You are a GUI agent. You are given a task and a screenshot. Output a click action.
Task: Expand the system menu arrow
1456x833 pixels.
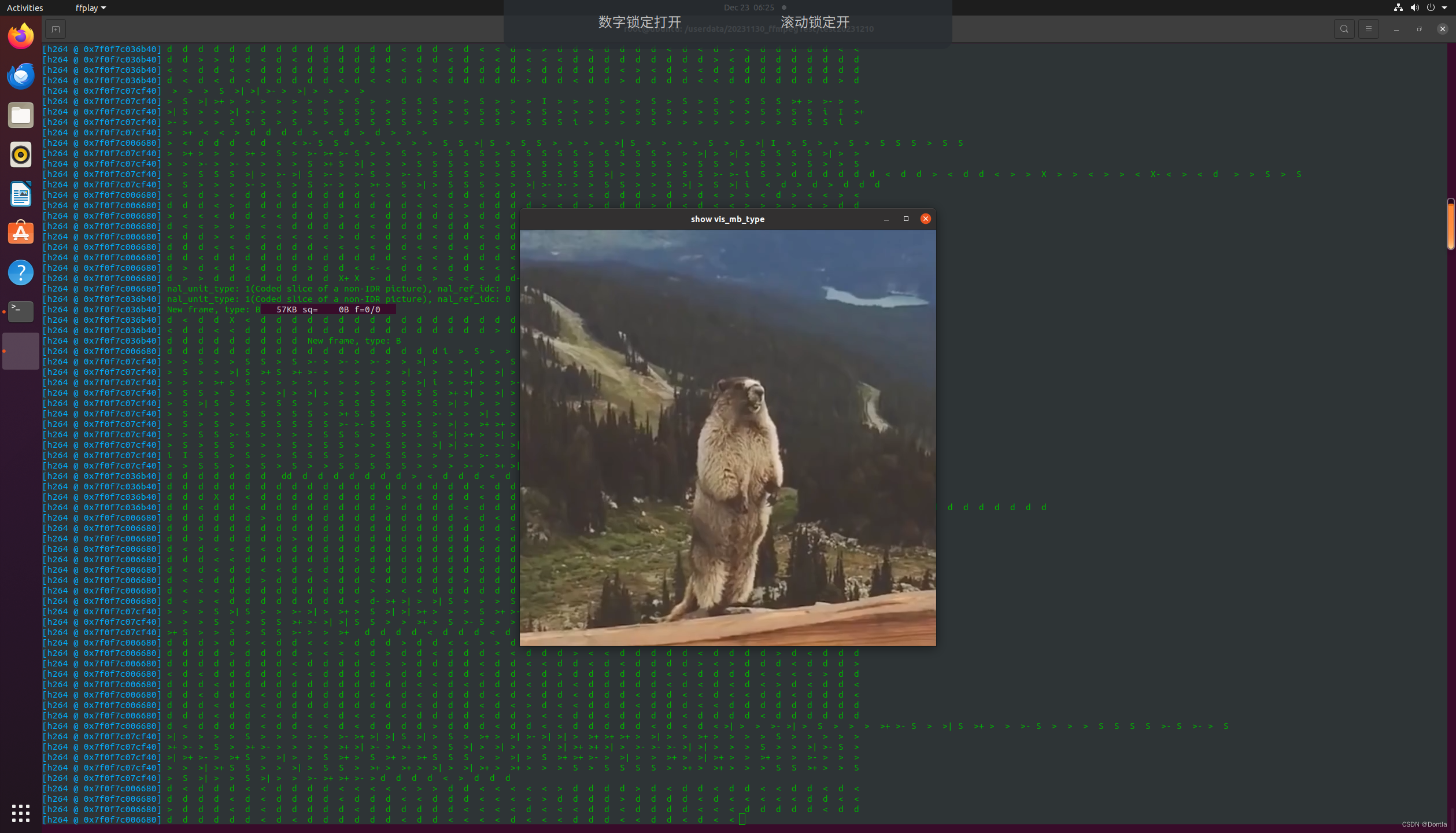pyautogui.click(x=1444, y=8)
